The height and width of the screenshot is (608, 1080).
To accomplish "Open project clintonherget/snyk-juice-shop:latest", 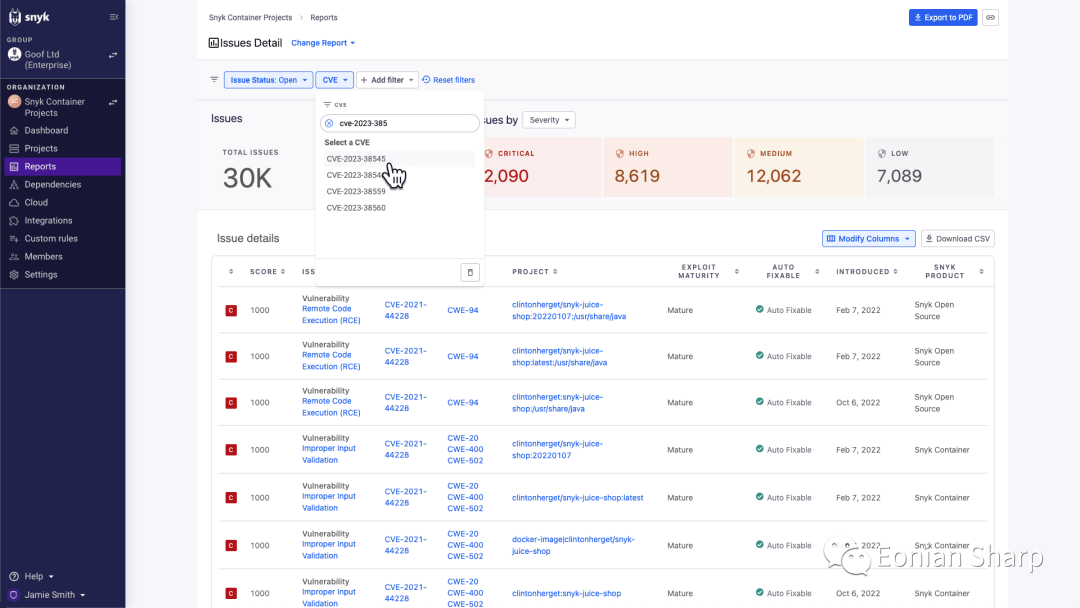I will (577, 498).
